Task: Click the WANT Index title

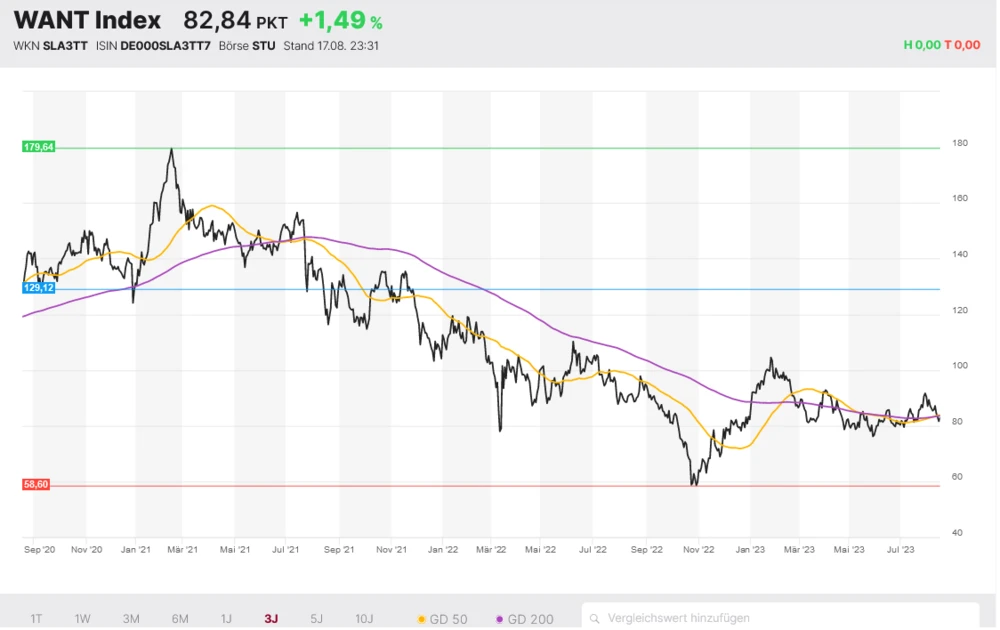Action: (87, 20)
